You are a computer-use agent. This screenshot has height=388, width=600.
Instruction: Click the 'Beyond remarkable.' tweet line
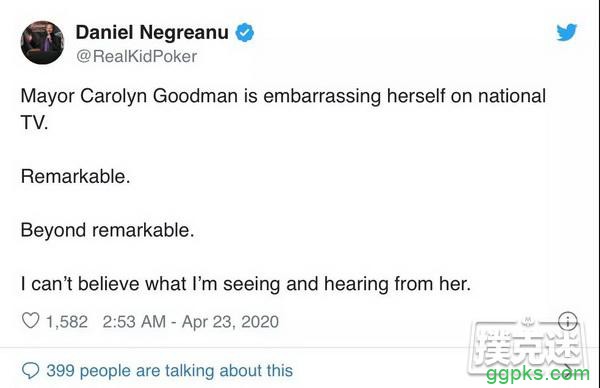108,230
